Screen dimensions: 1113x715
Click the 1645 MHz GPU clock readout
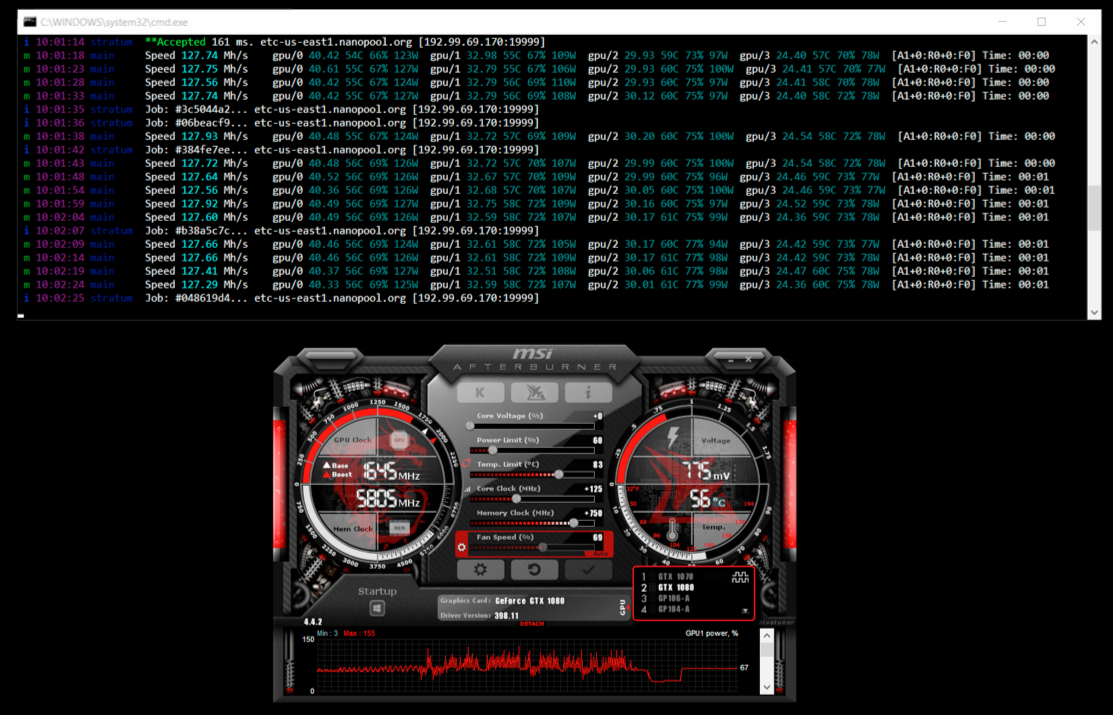click(391, 471)
